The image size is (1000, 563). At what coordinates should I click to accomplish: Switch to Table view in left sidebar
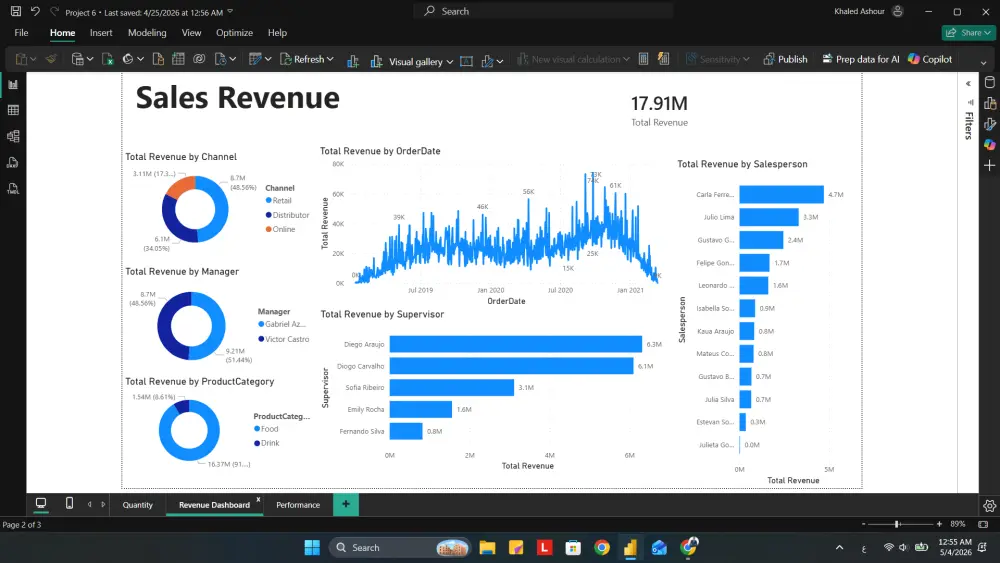(x=13, y=110)
